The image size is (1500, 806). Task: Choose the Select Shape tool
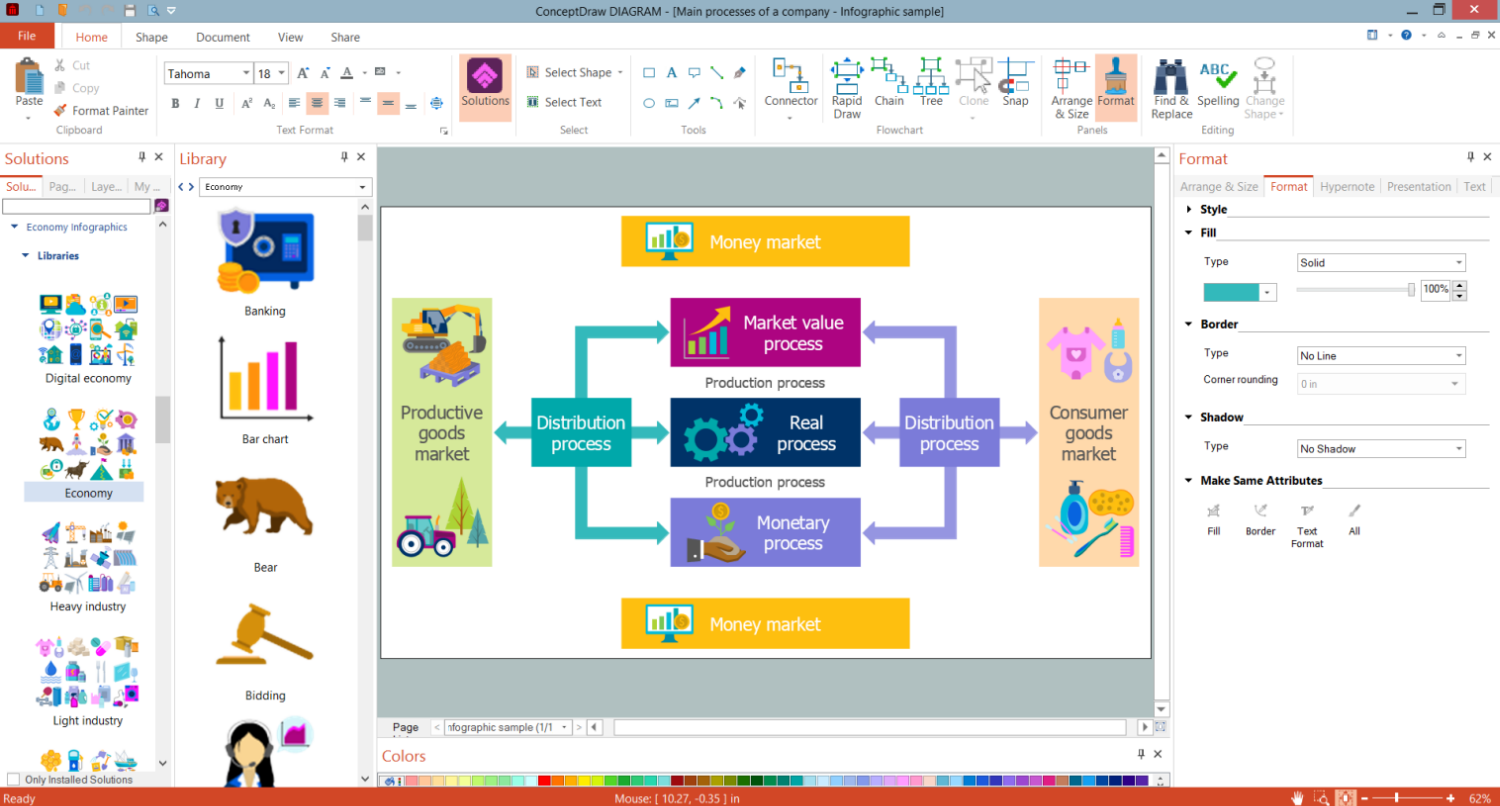(x=574, y=72)
